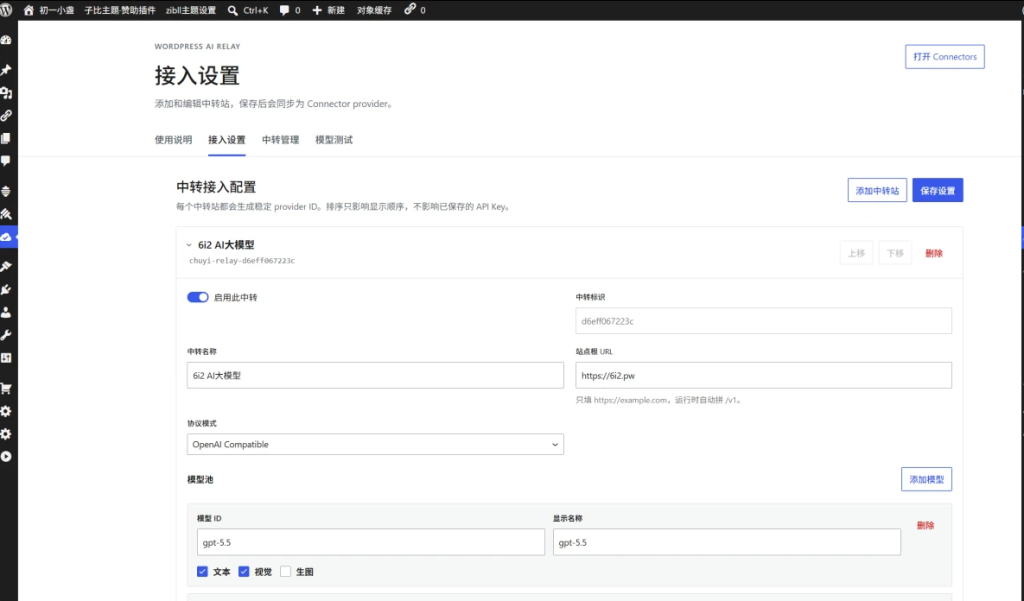This screenshot has height=601, width=1024.
Task: Click the 显示名称 input field
Action: point(726,542)
